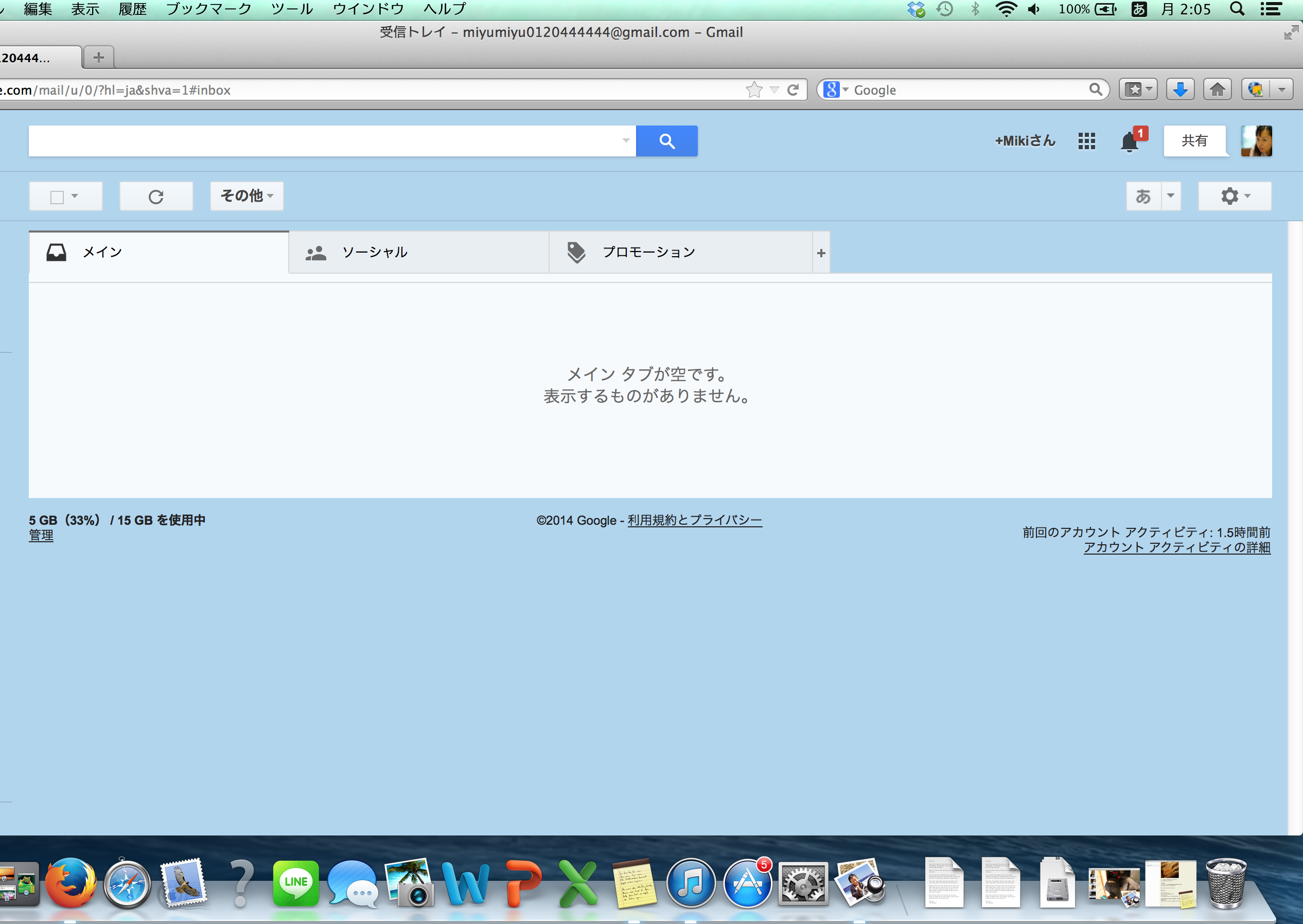
Task: Launch LINE from the Dock
Action: click(295, 883)
